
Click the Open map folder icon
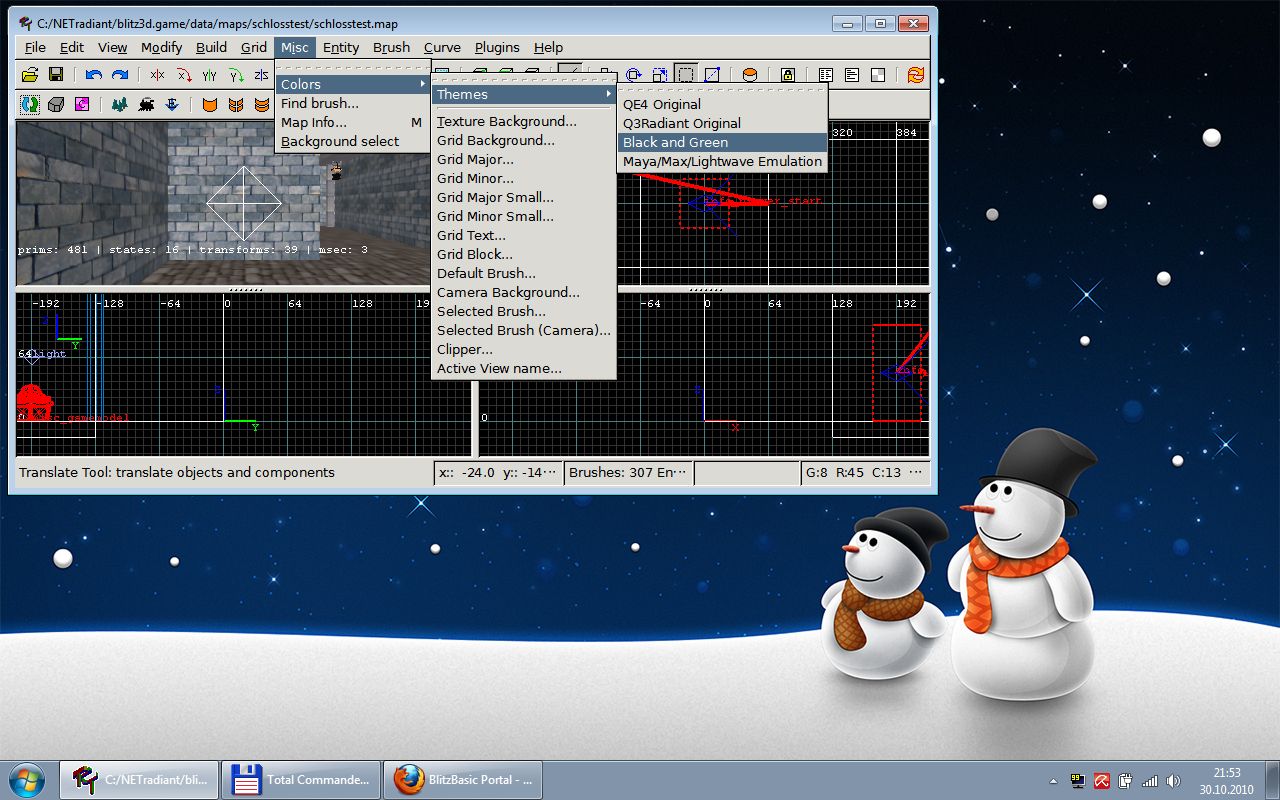click(x=30, y=75)
